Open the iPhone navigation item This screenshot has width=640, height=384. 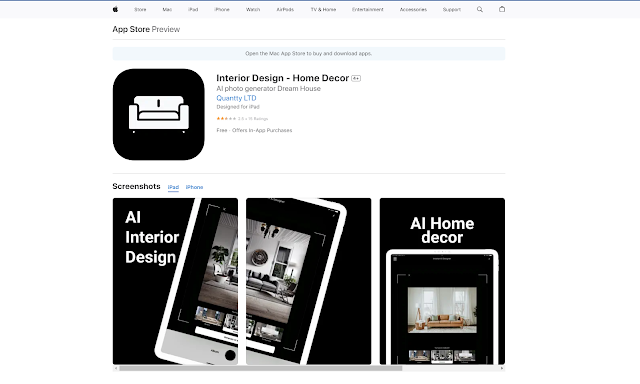pos(222,9)
